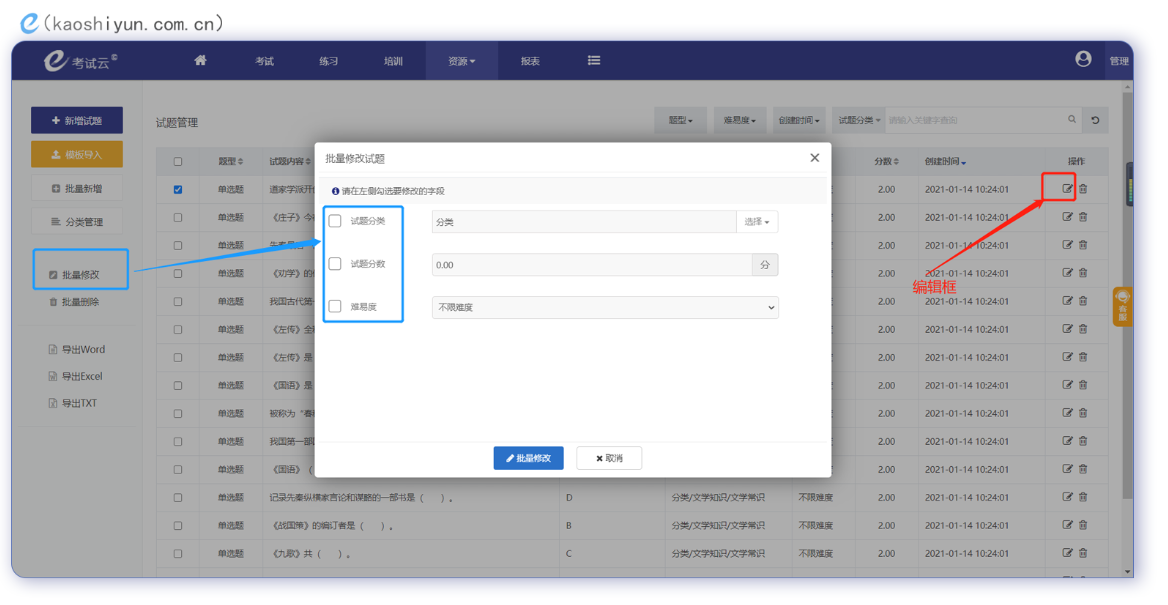The image size is (1168, 605).
Task: Go to the 报表 nav tab
Action: [x=530, y=61]
